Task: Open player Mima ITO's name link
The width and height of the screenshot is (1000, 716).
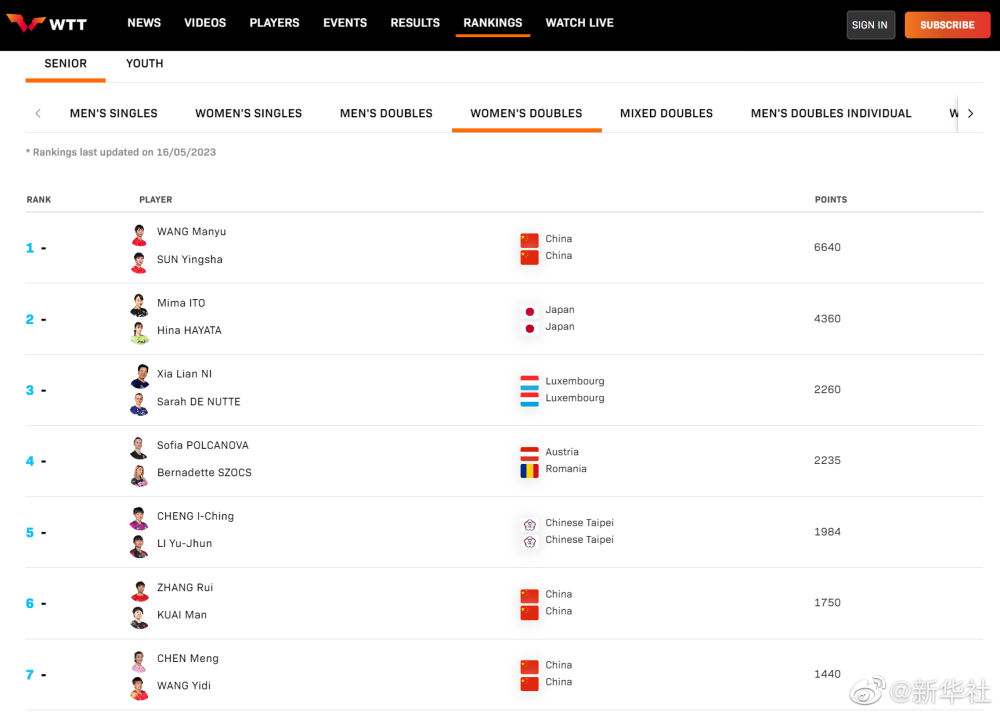Action: click(181, 303)
